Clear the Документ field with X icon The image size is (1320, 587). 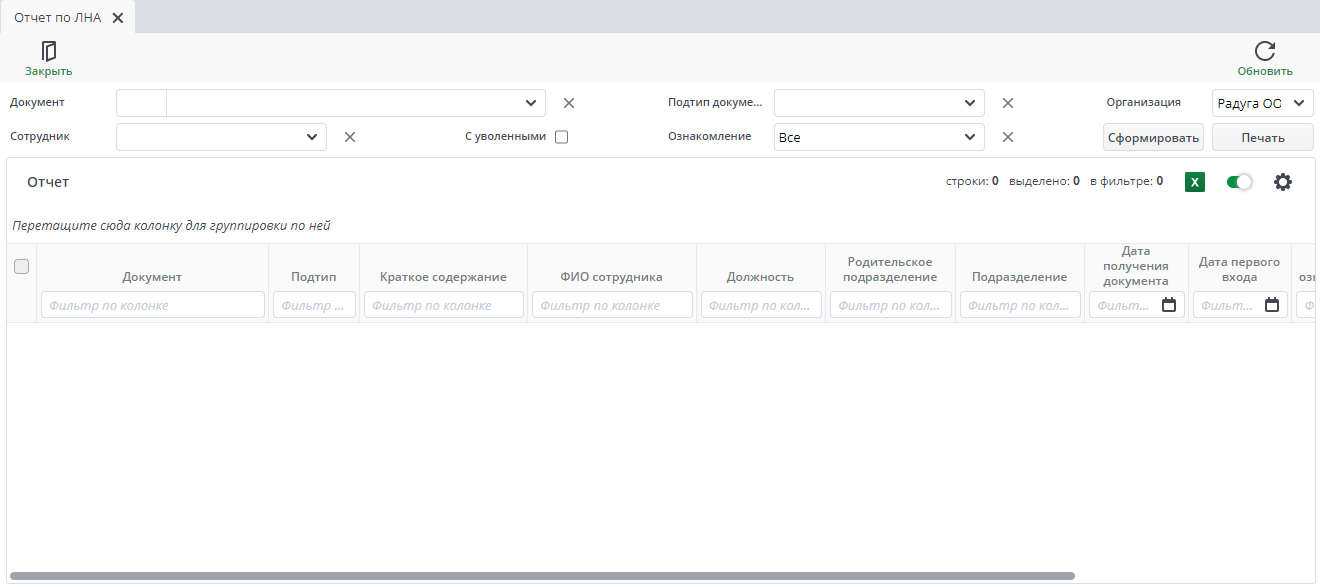(x=569, y=103)
